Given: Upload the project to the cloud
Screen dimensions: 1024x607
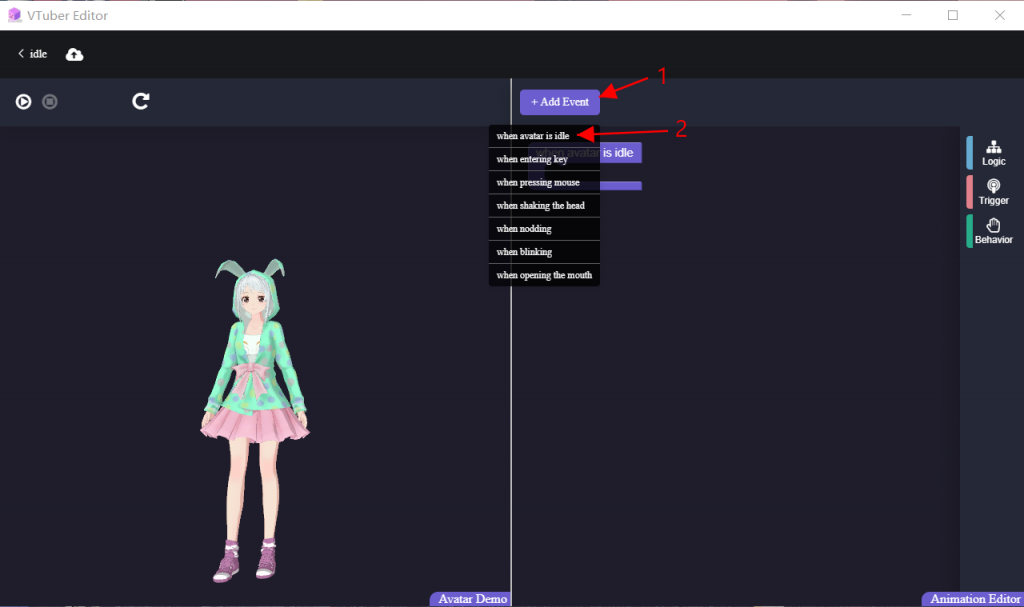Looking at the screenshot, I should pyautogui.click(x=74, y=53).
